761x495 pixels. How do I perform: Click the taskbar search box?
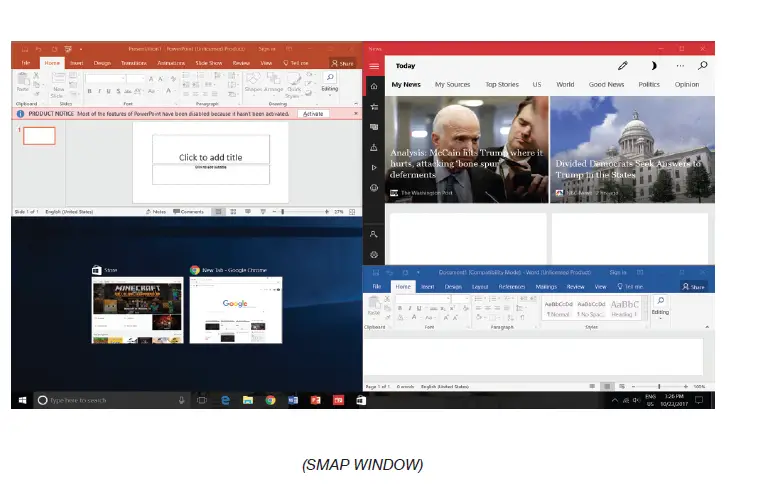click(x=112, y=400)
